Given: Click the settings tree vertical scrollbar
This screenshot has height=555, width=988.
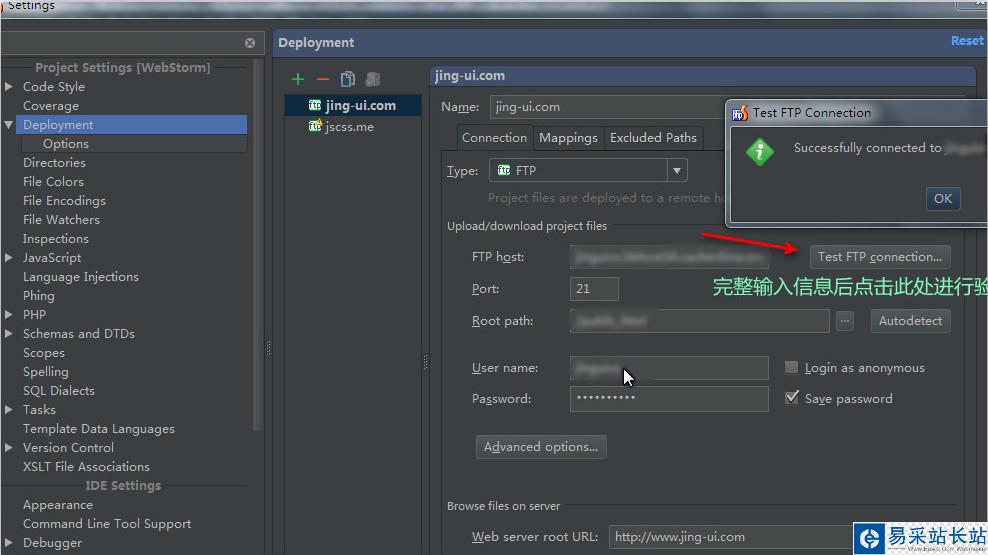Looking at the screenshot, I should click(257, 246).
